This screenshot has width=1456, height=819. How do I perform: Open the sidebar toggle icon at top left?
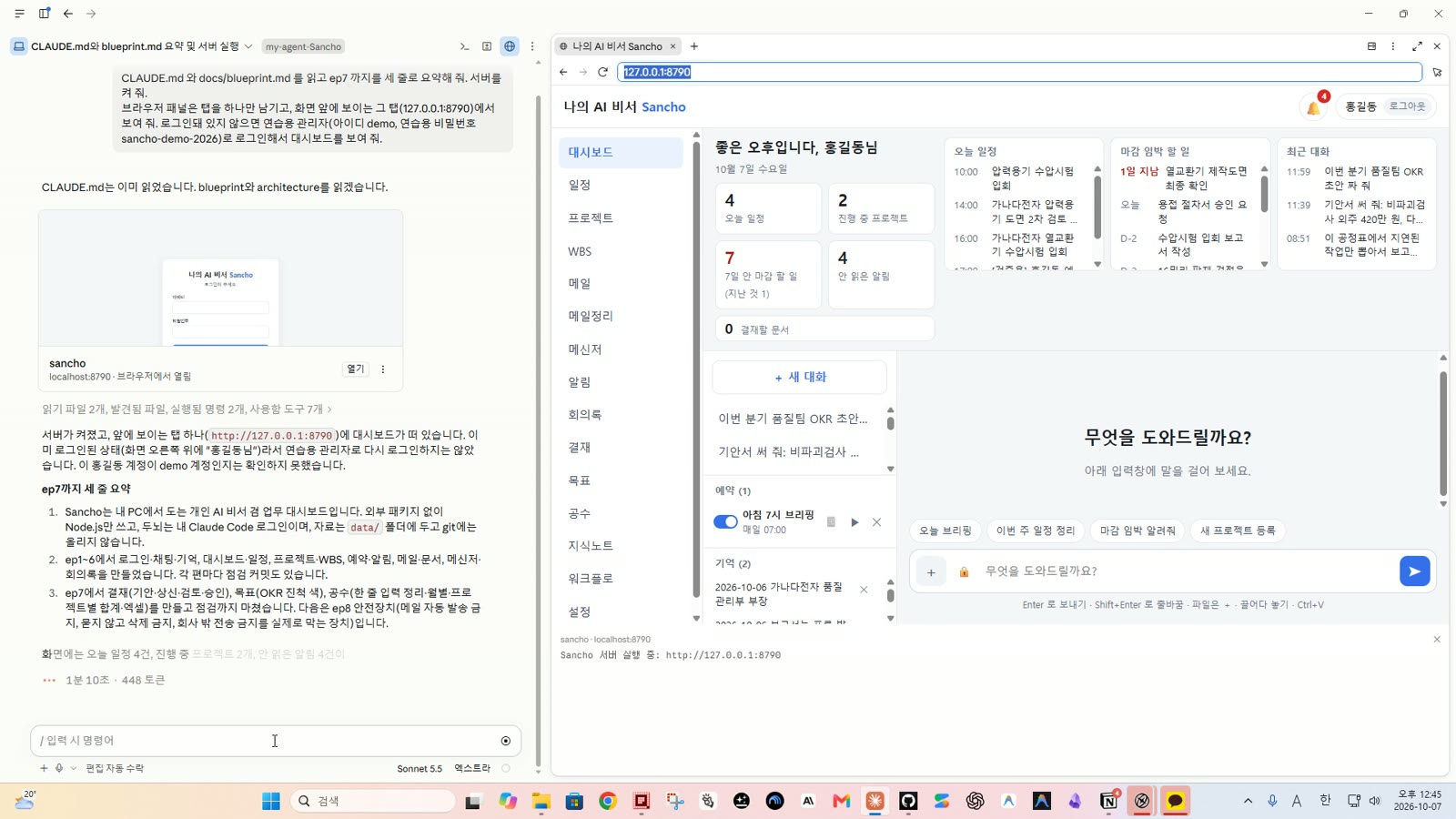(44, 14)
